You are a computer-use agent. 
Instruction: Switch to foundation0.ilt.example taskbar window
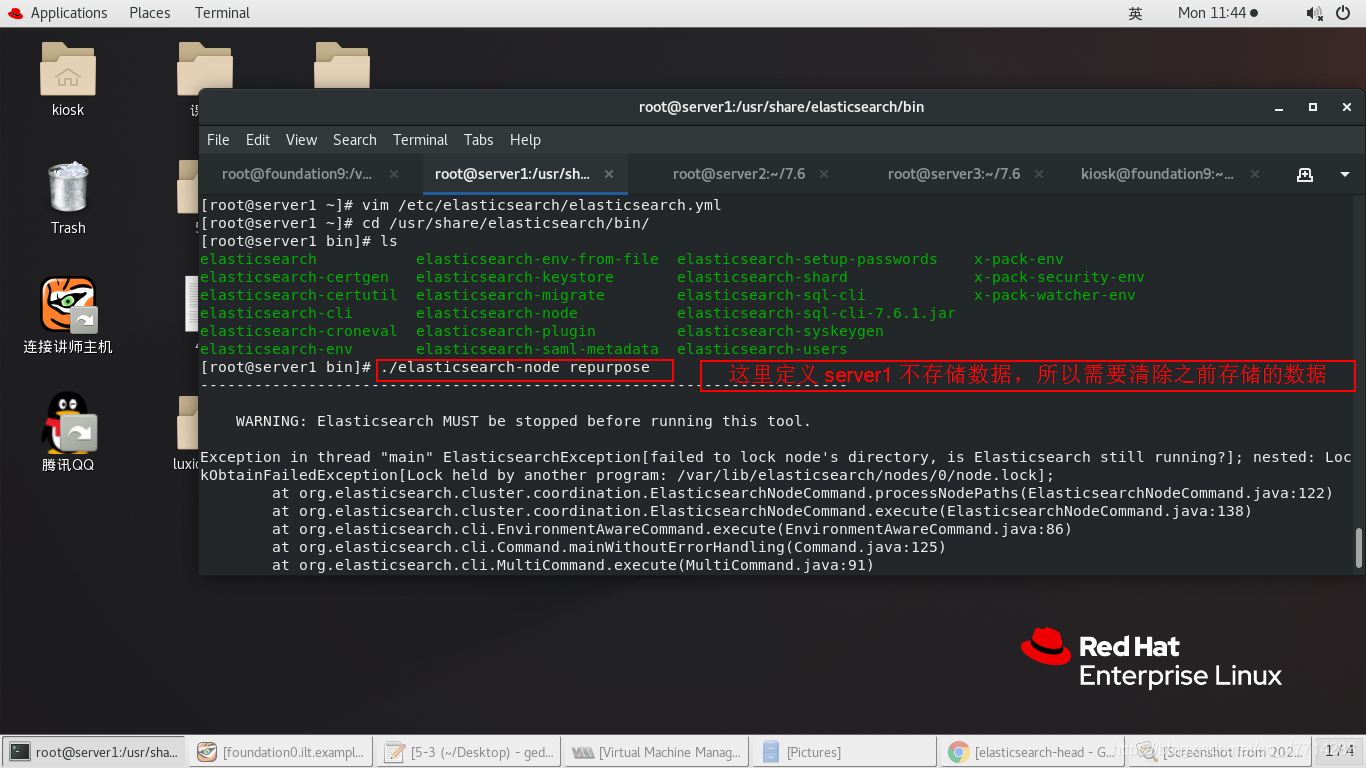pyautogui.click(x=282, y=752)
